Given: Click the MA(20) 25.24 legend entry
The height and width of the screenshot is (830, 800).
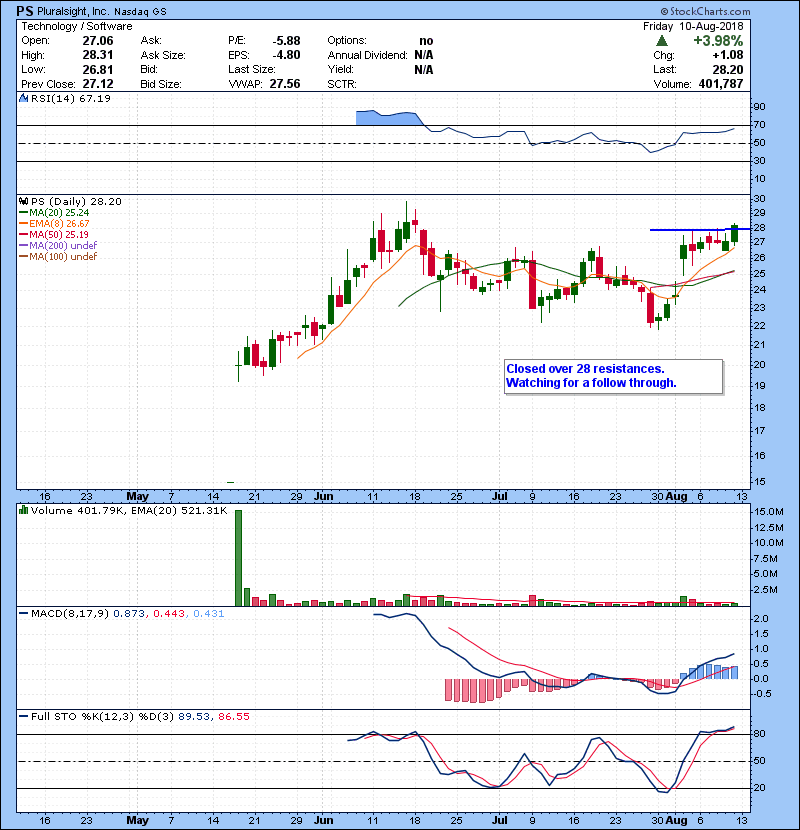Looking at the screenshot, I should 54,212.
